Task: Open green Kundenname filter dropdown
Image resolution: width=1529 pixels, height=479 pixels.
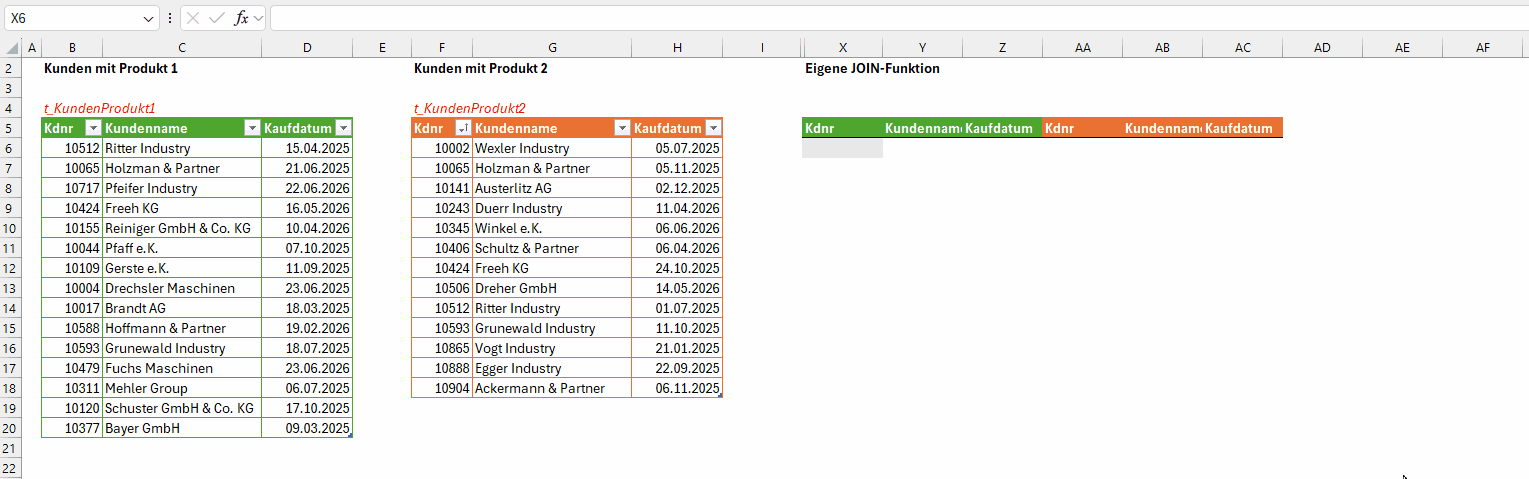Action: click(x=252, y=128)
